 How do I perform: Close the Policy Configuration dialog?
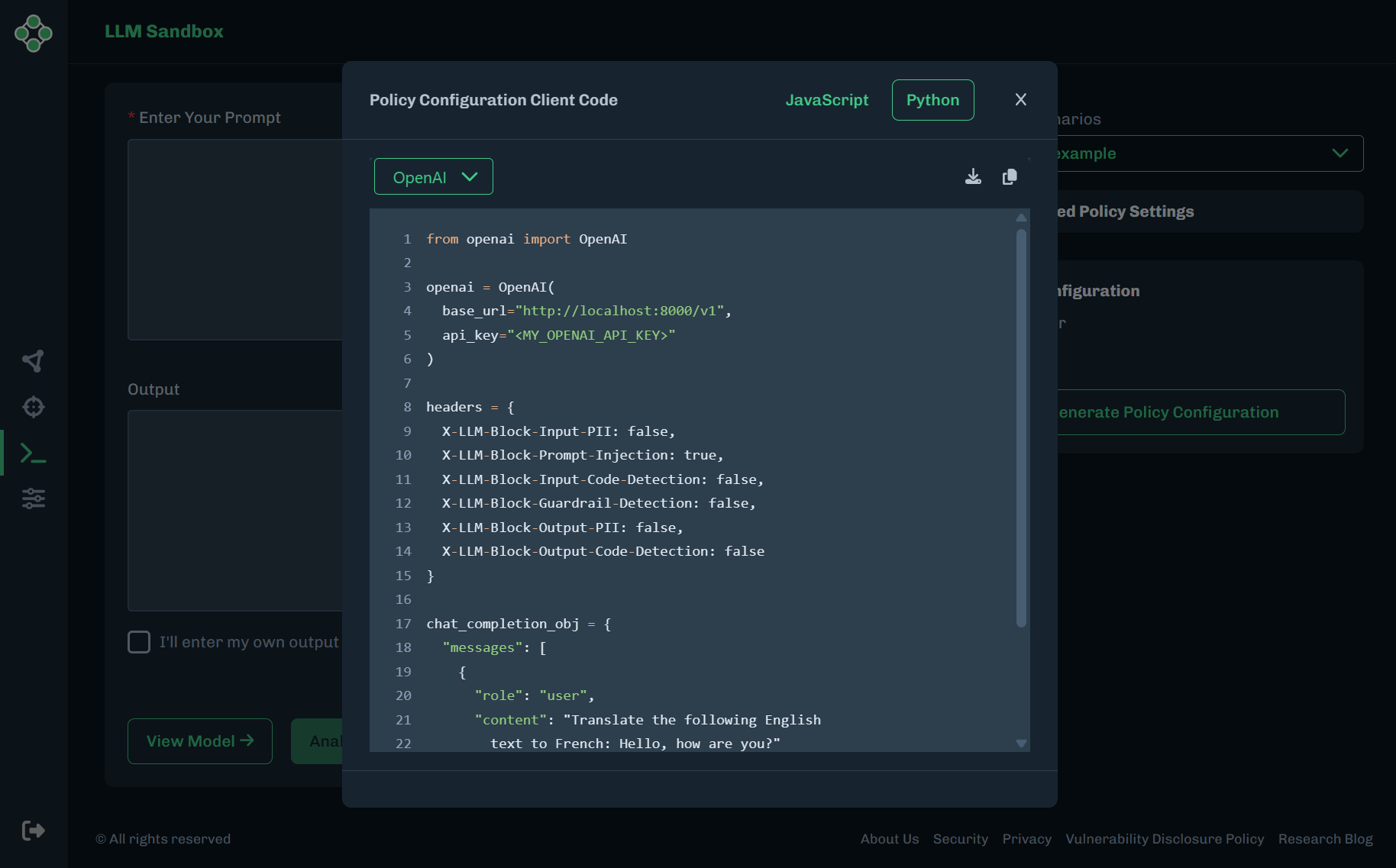click(x=1020, y=100)
